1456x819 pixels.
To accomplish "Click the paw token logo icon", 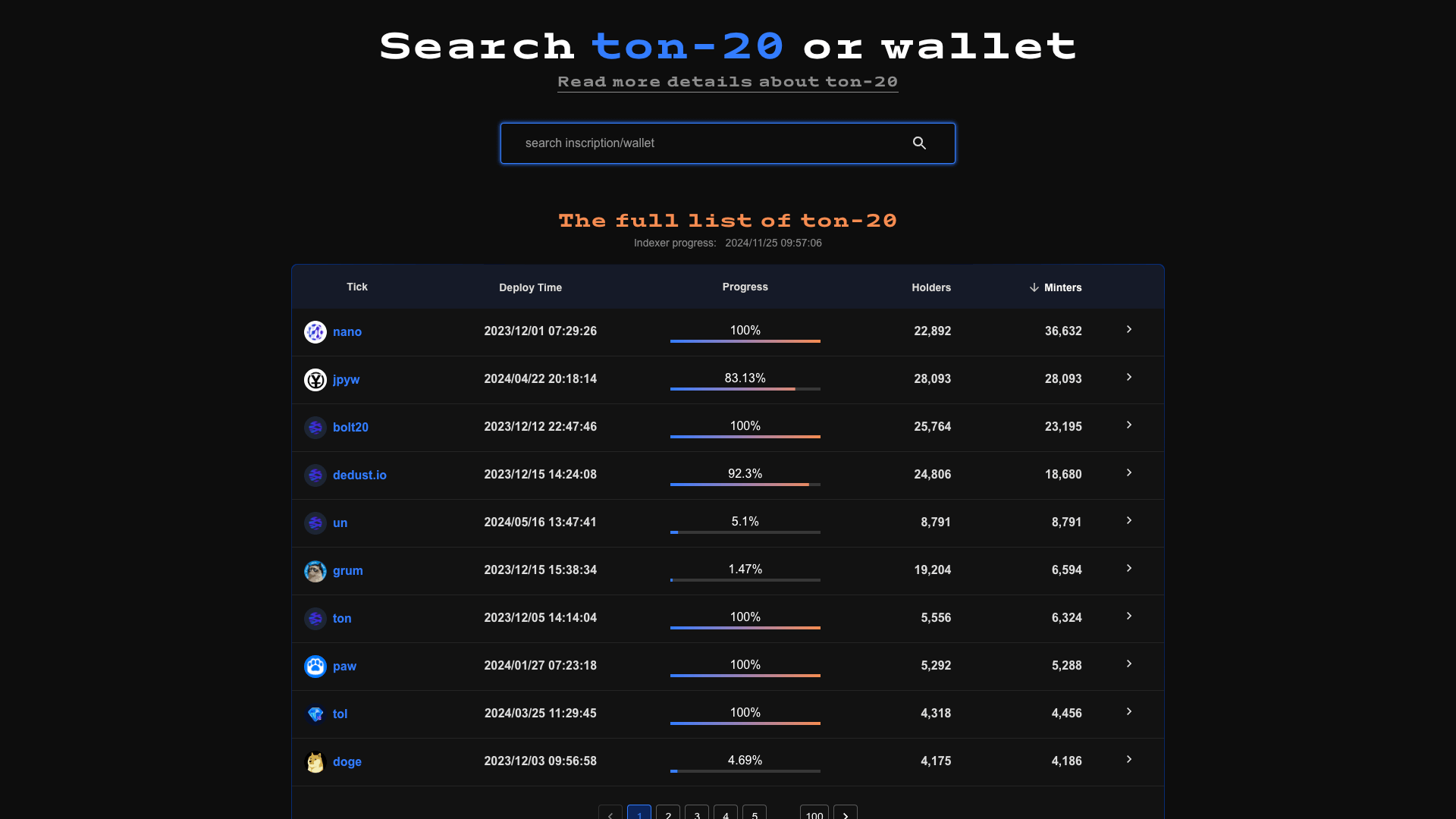I will [315, 667].
